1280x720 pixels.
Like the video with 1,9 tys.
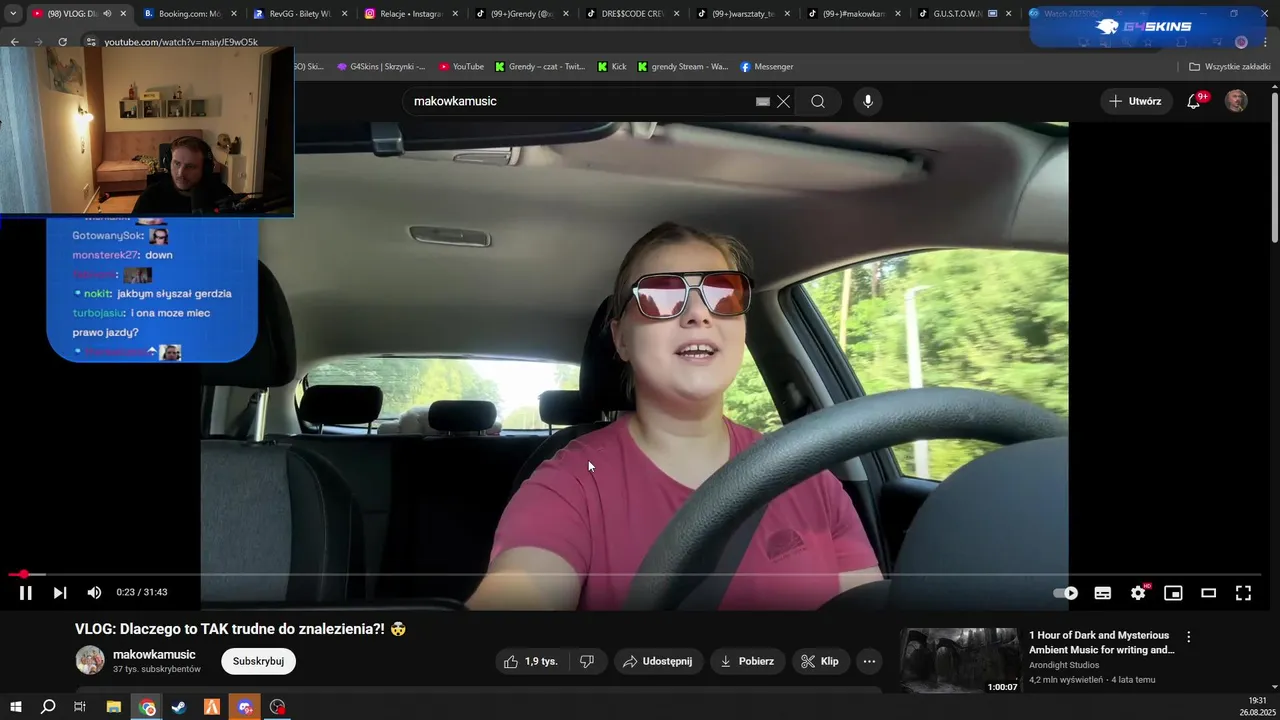[531, 661]
